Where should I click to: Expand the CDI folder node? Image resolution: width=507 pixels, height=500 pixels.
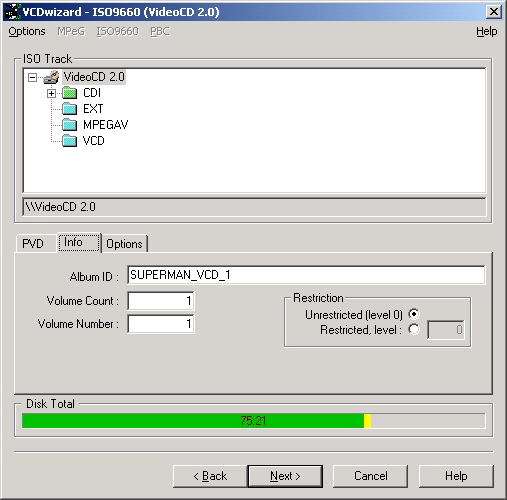point(51,93)
